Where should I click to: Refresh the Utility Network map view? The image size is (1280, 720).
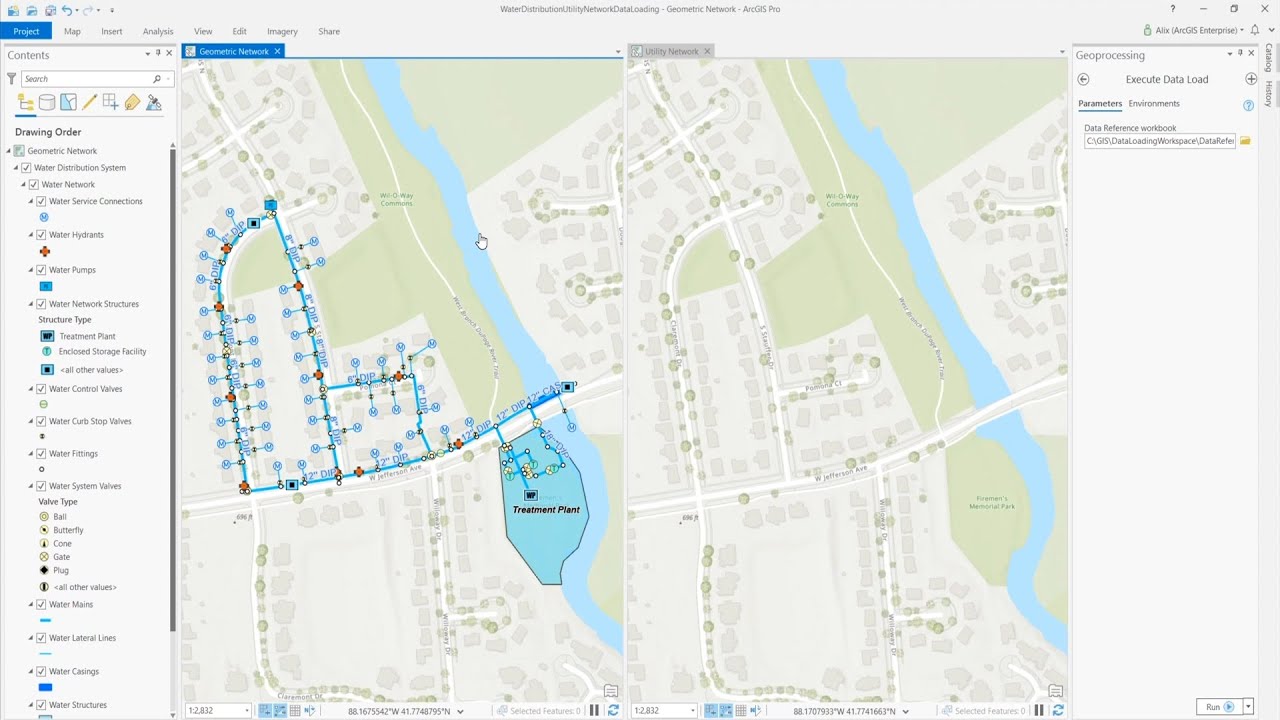click(x=1057, y=710)
